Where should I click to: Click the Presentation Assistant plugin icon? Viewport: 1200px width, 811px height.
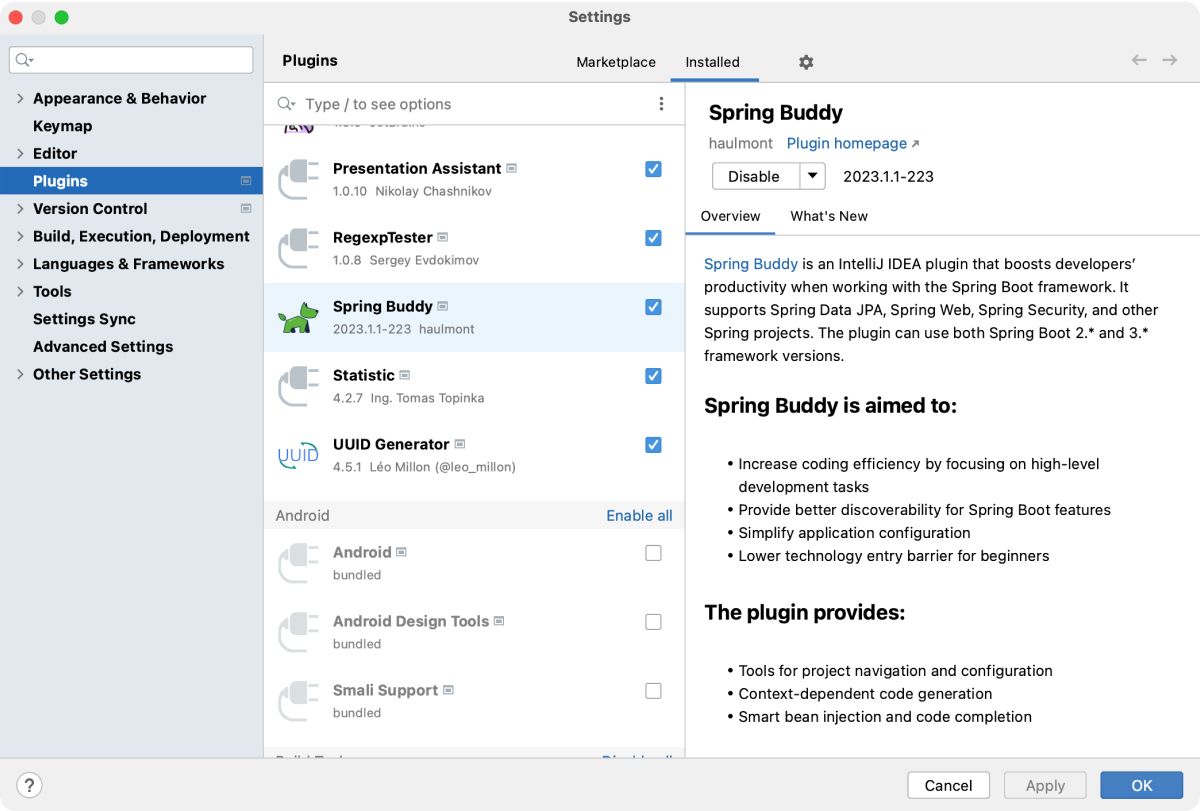[297, 176]
